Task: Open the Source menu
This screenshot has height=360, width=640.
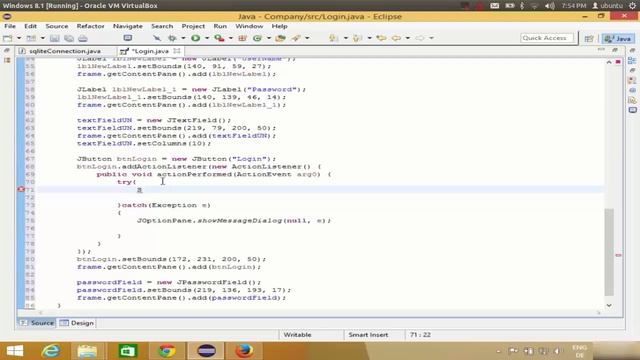Action: click(x=57, y=26)
